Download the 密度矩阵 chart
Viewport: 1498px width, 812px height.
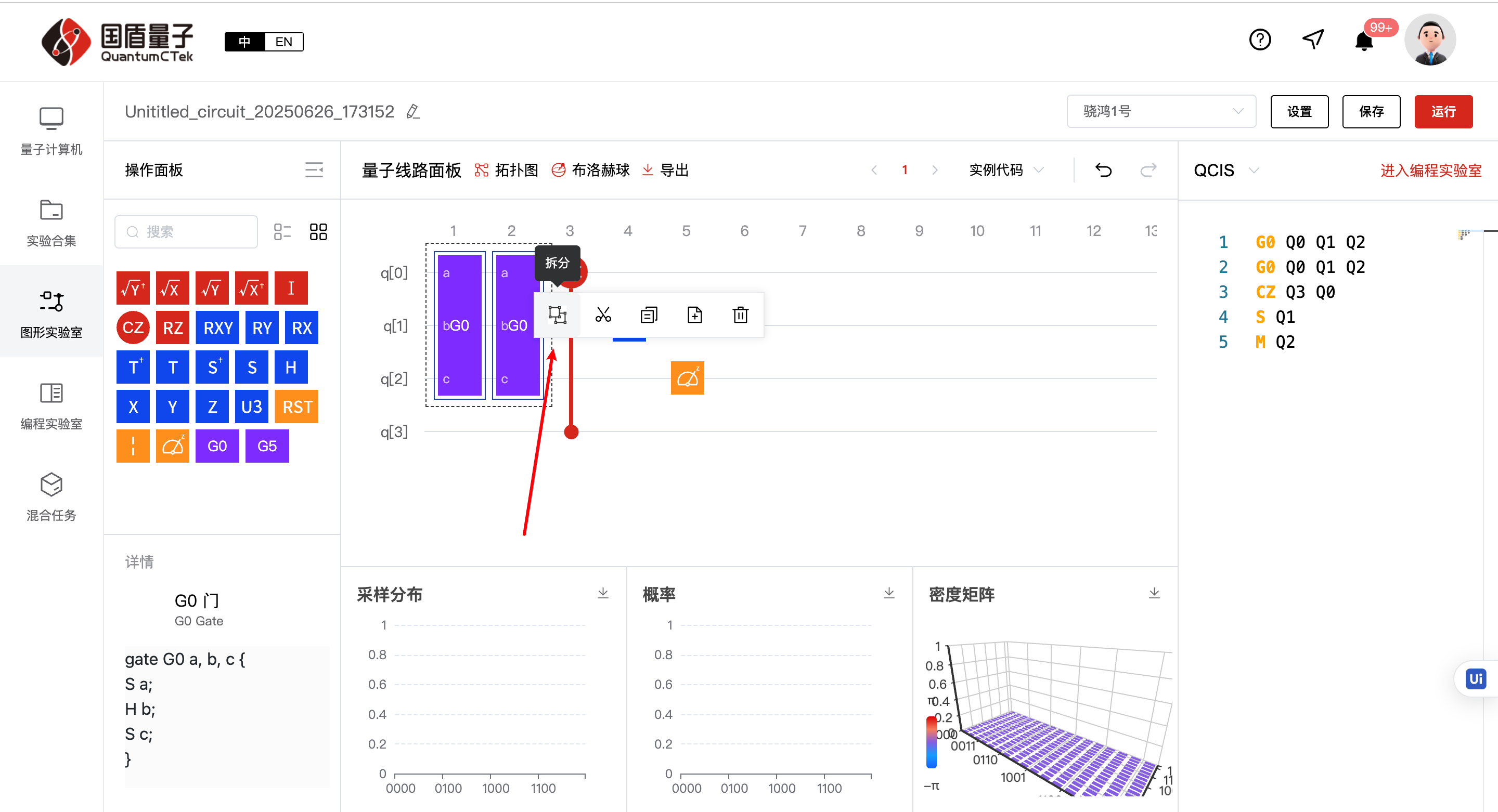(1154, 593)
